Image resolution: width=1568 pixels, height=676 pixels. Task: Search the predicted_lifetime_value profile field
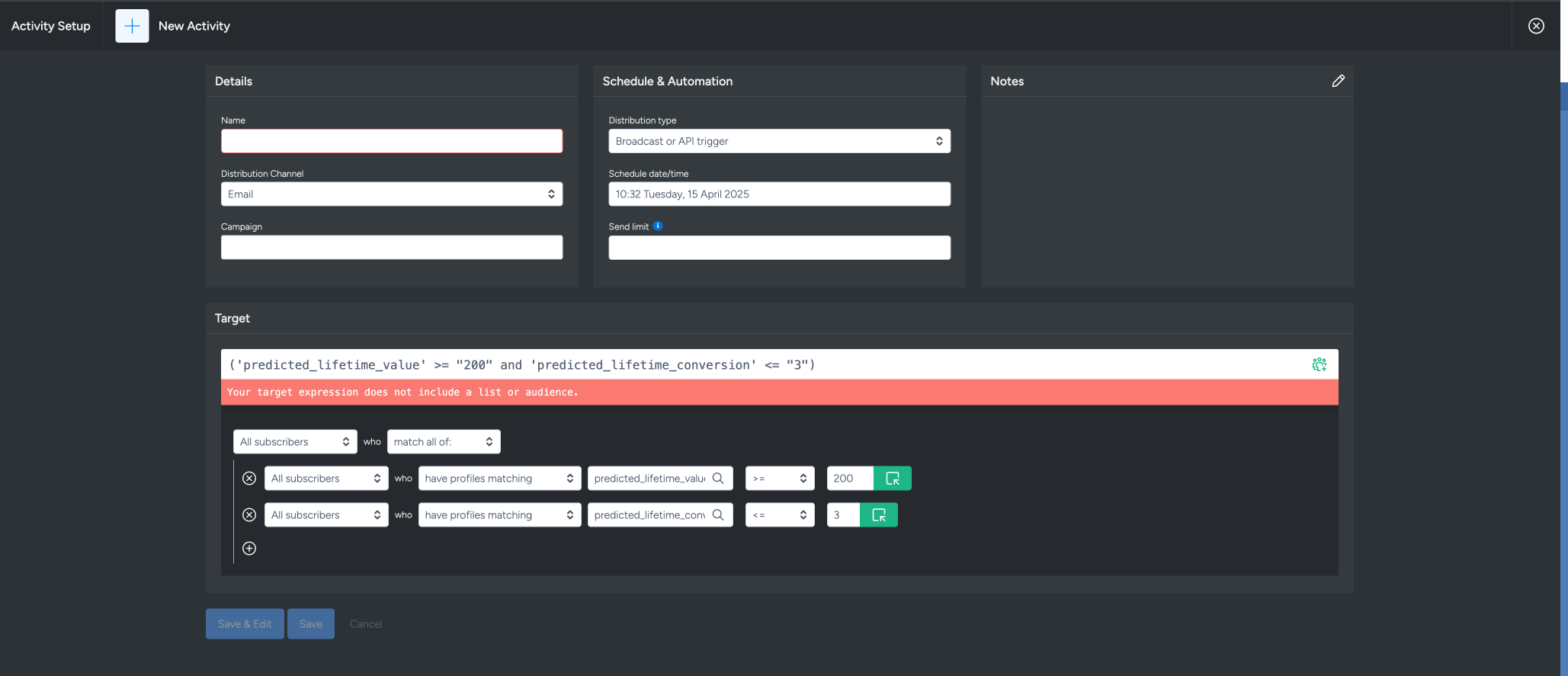tap(717, 479)
